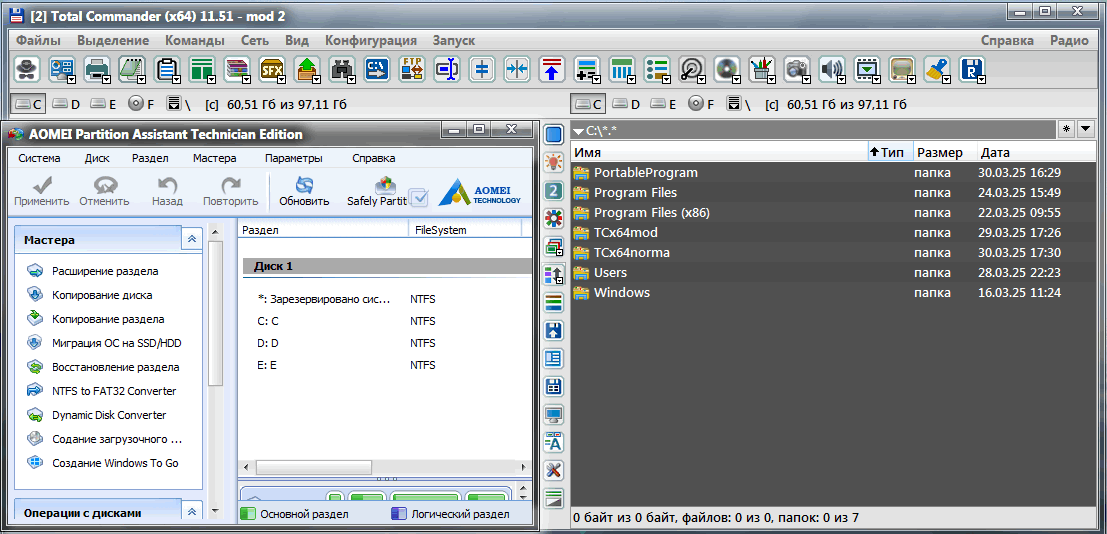
Task: Click the green notepad icon in the toolbar
Action: 131,69
